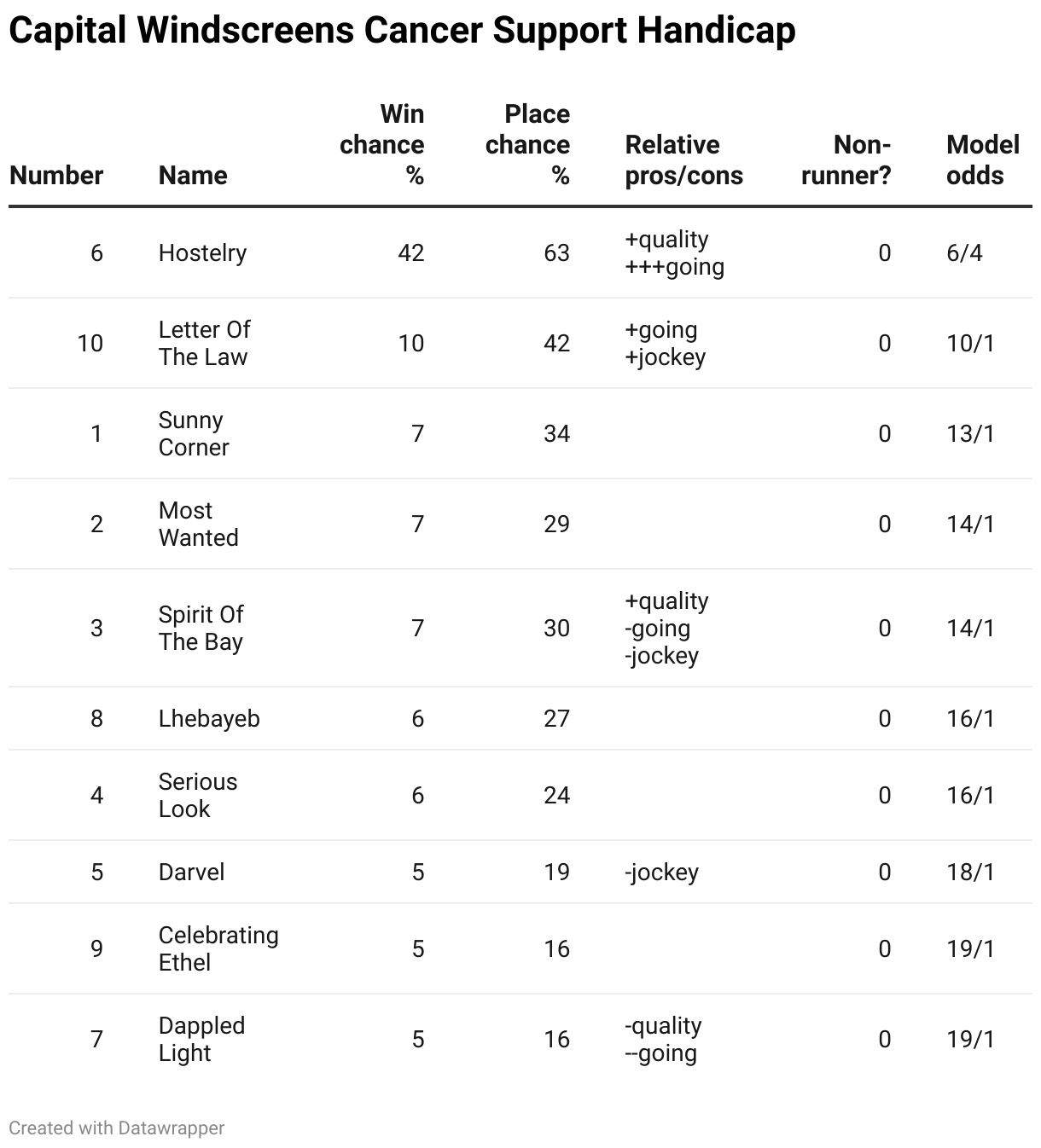Click the Place chance % header
1041x1148 pixels.
pyautogui.click(x=527, y=144)
